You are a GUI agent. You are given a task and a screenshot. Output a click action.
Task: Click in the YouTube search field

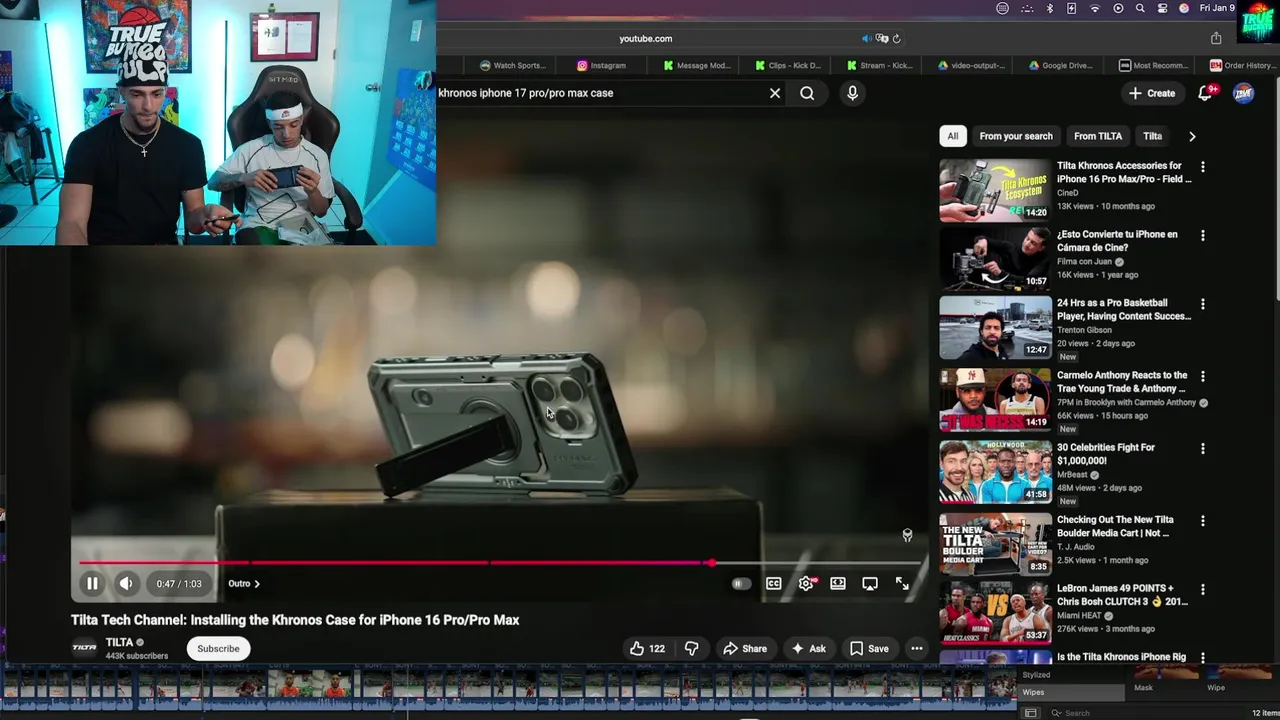pos(598,93)
